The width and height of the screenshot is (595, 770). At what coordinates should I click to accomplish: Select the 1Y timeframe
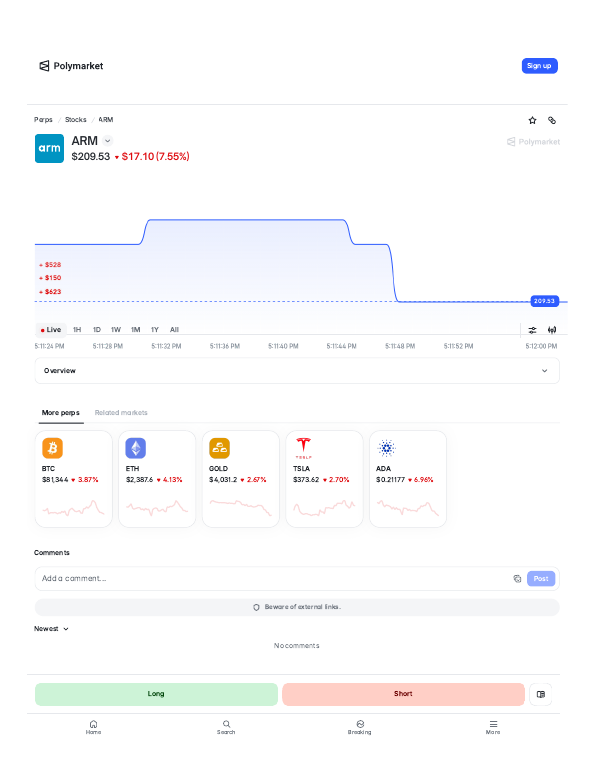click(x=155, y=330)
